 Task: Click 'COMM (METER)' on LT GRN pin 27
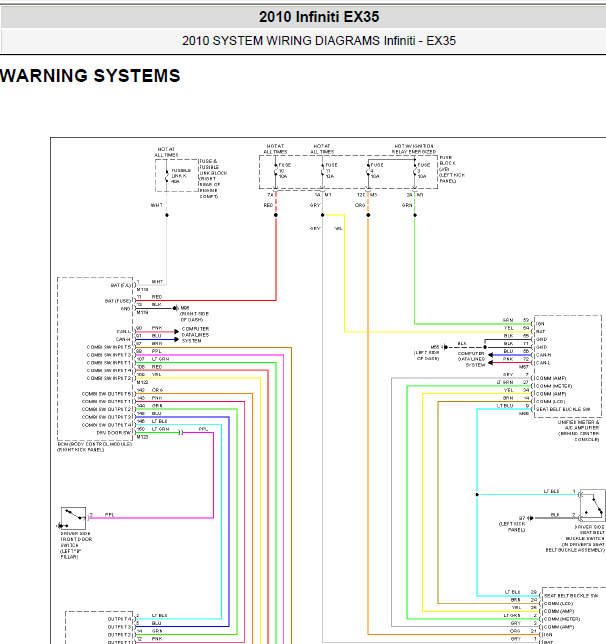click(554, 386)
